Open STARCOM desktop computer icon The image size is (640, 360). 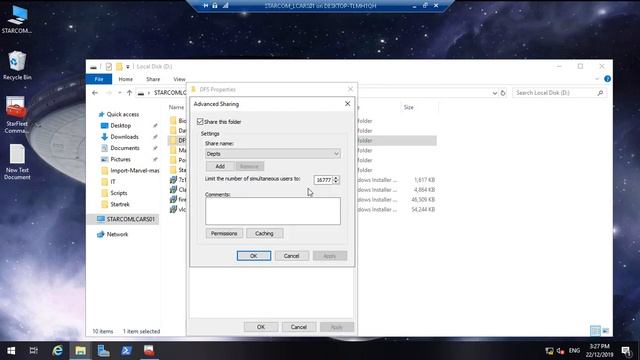tap(17, 20)
